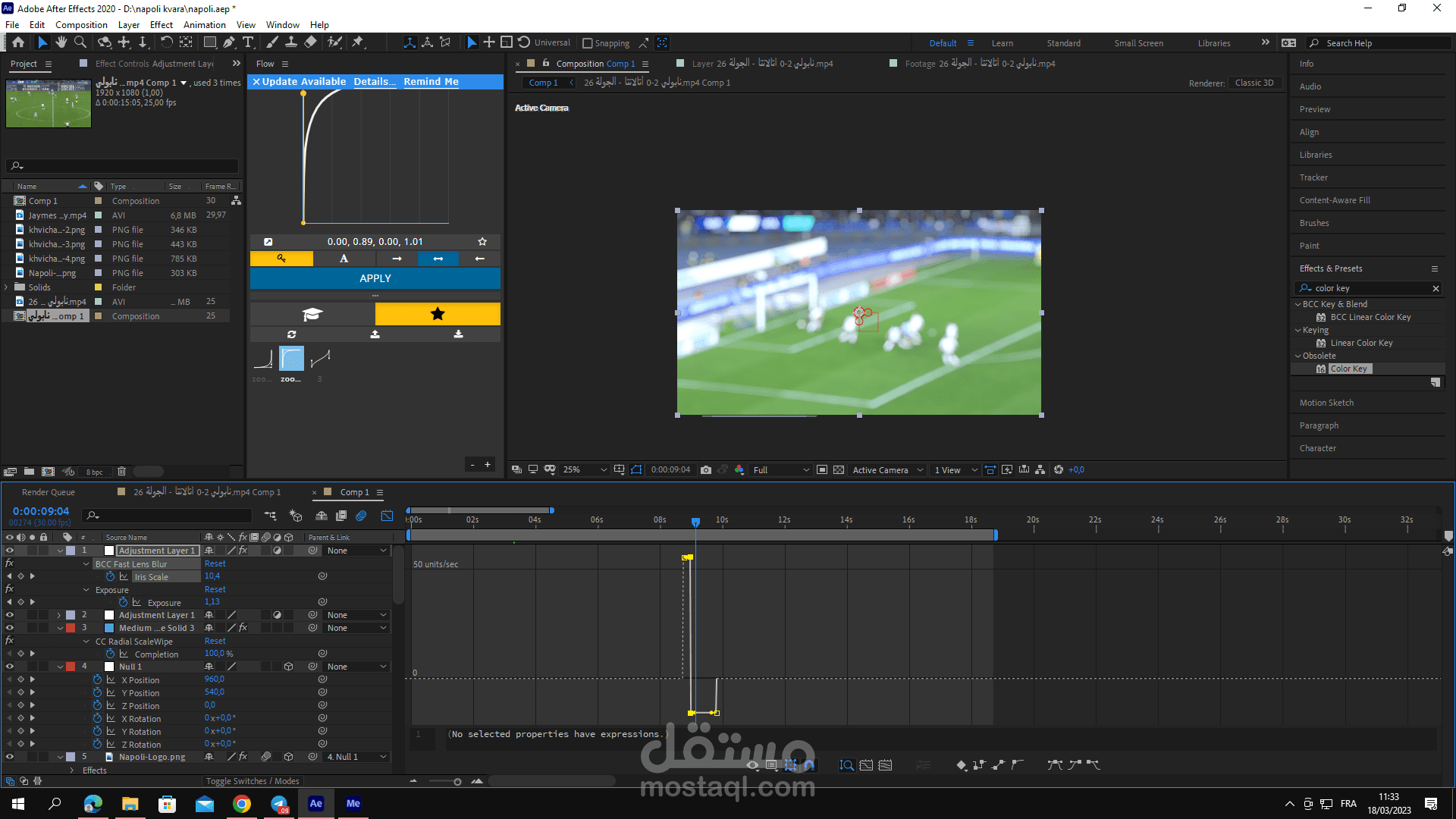Select the Zoom magnifier tool

tap(80, 42)
